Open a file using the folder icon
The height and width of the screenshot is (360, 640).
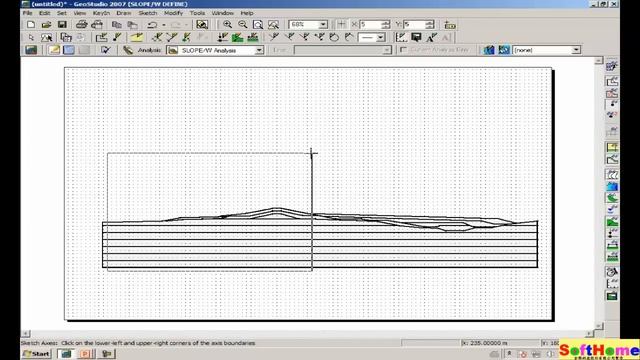click(x=46, y=24)
